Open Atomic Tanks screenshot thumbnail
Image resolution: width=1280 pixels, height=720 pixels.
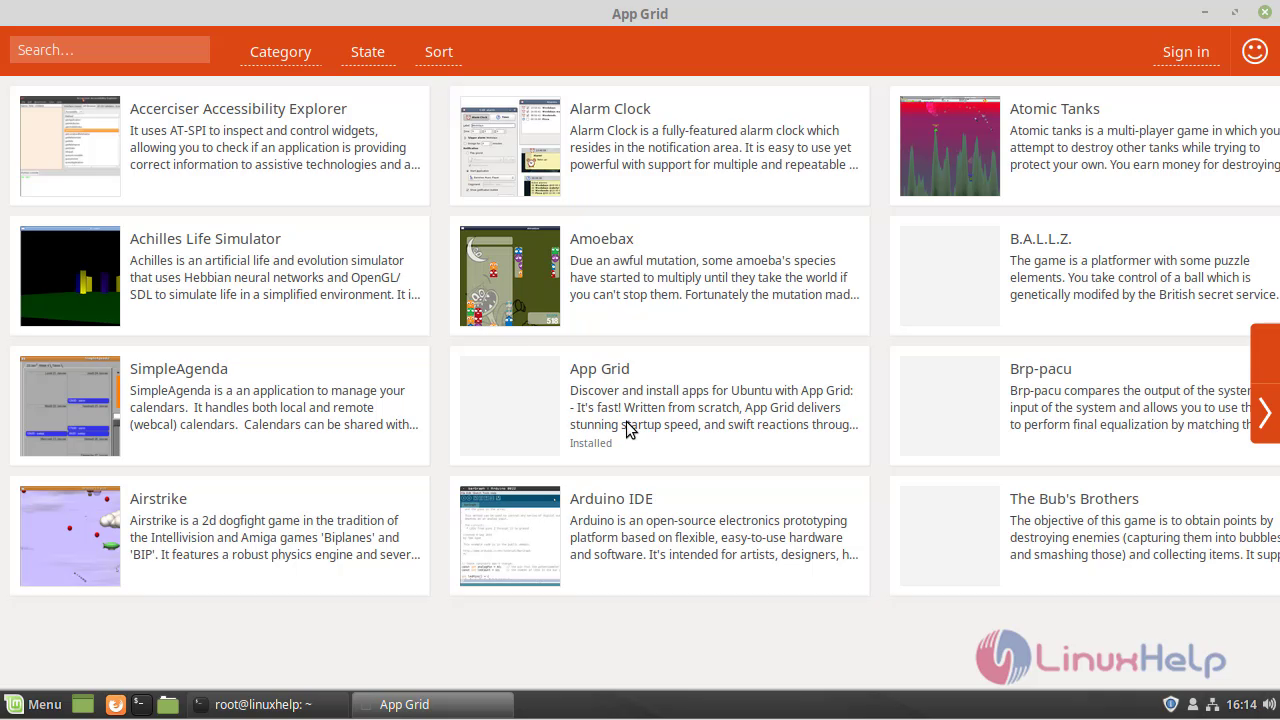click(x=950, y=146)
